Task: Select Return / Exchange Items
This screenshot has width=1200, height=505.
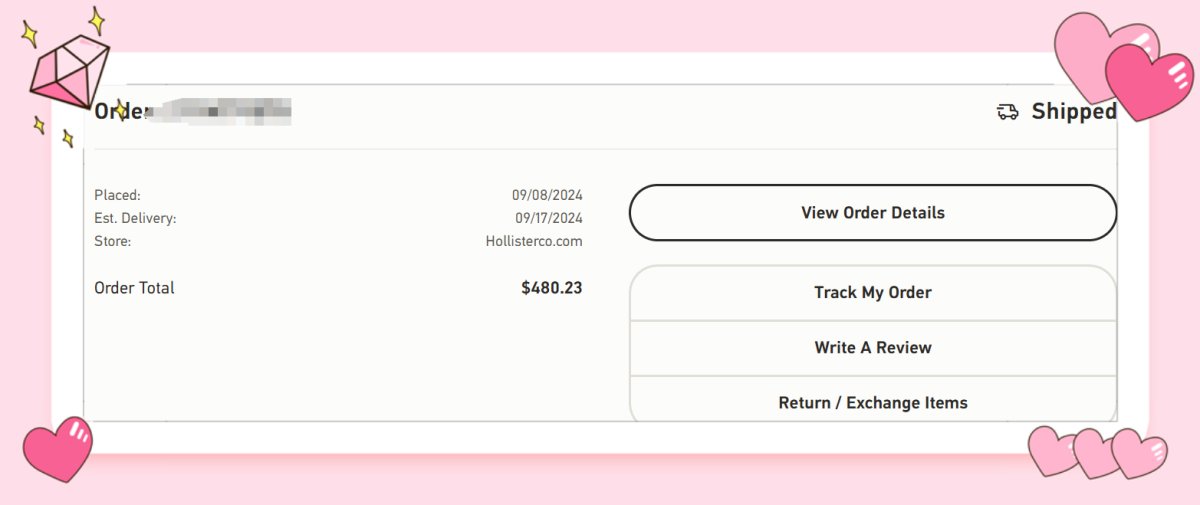Action: (x=872, y=403)
